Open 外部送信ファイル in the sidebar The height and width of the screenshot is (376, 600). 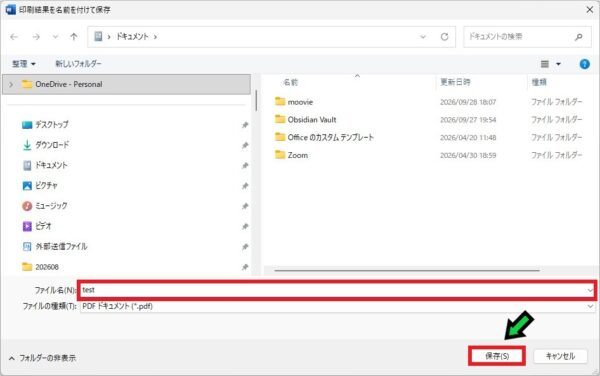point(61,246)
